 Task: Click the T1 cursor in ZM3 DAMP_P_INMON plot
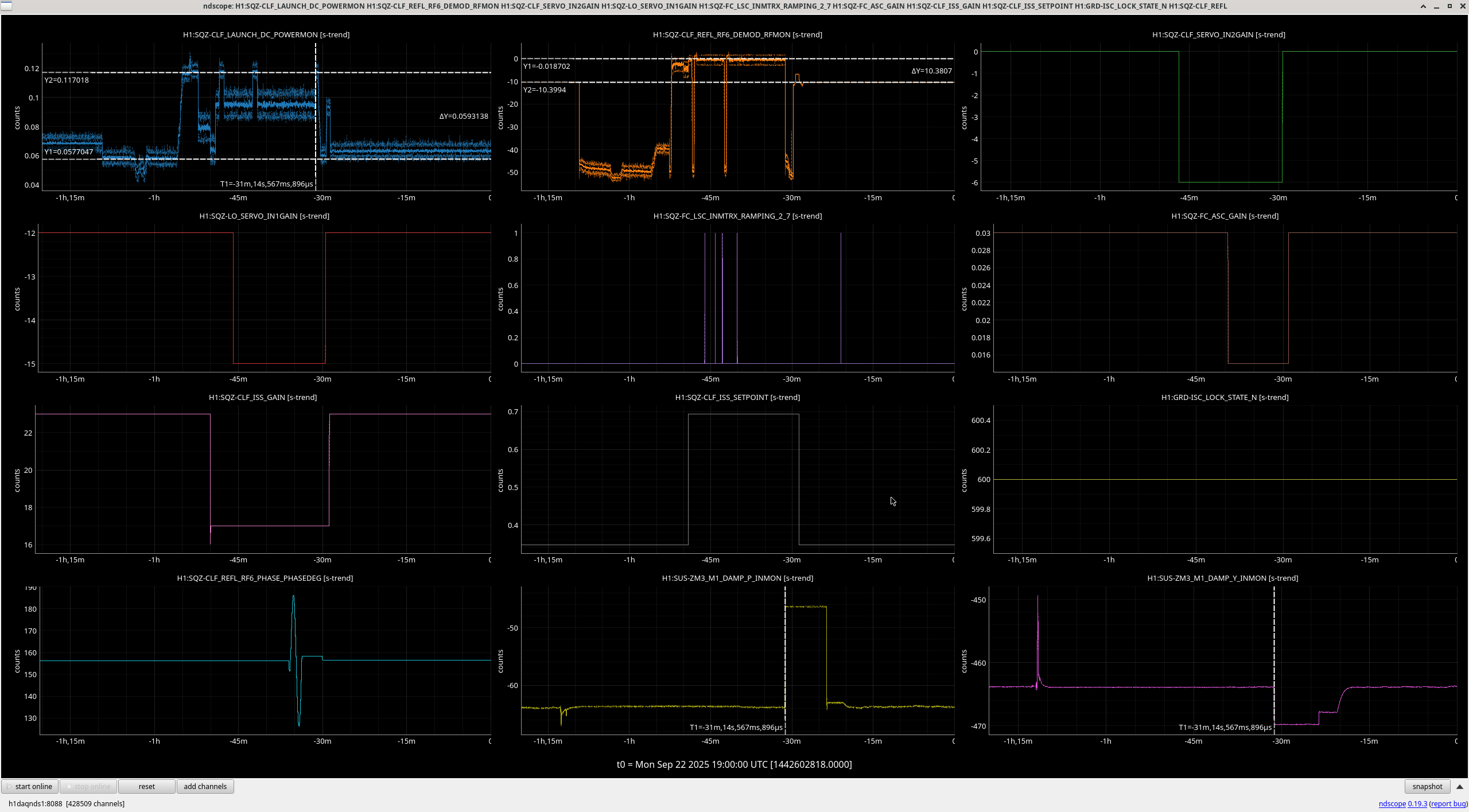[x=785, y=660]
